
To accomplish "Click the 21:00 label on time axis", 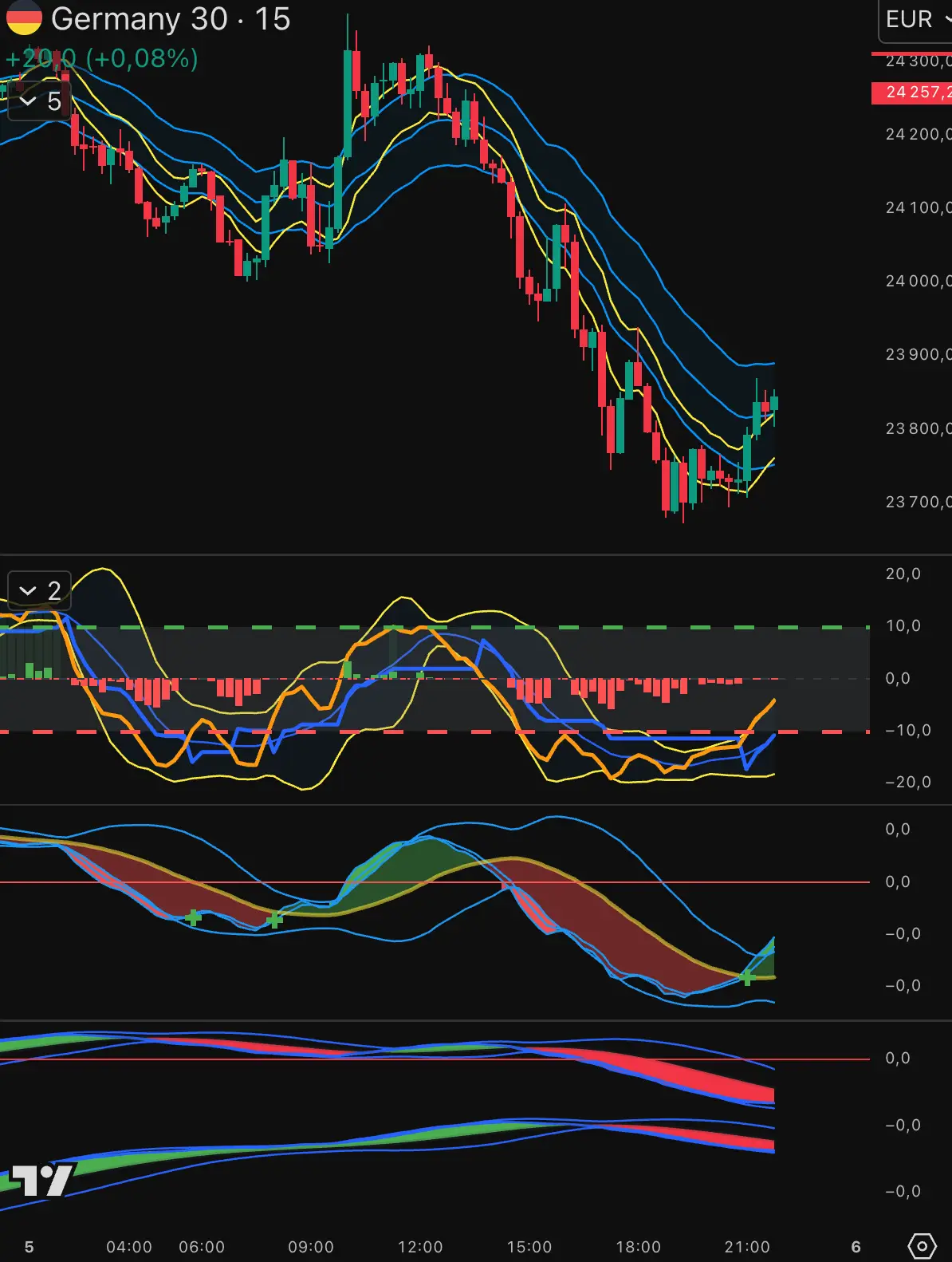I will (747, 1247).
